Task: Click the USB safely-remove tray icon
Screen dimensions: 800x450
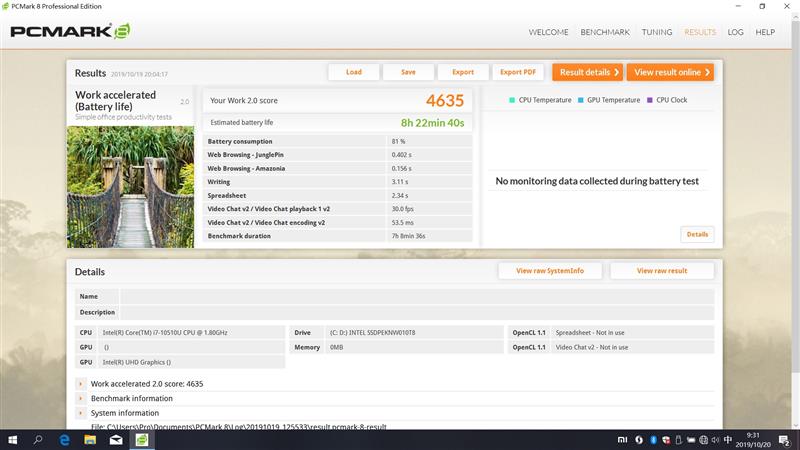Action: 679,440
